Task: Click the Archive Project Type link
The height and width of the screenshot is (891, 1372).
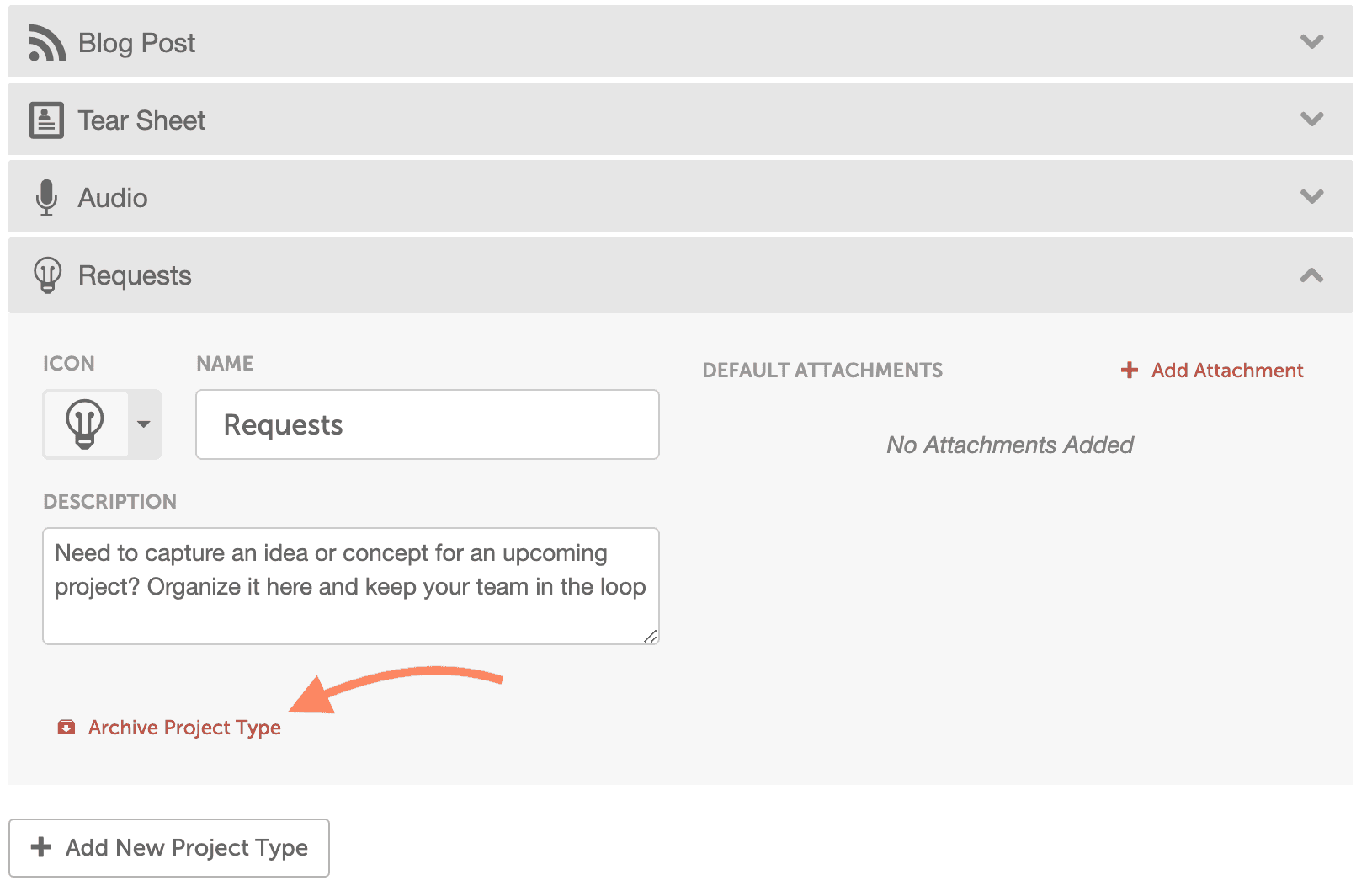Action: [184, 728]
